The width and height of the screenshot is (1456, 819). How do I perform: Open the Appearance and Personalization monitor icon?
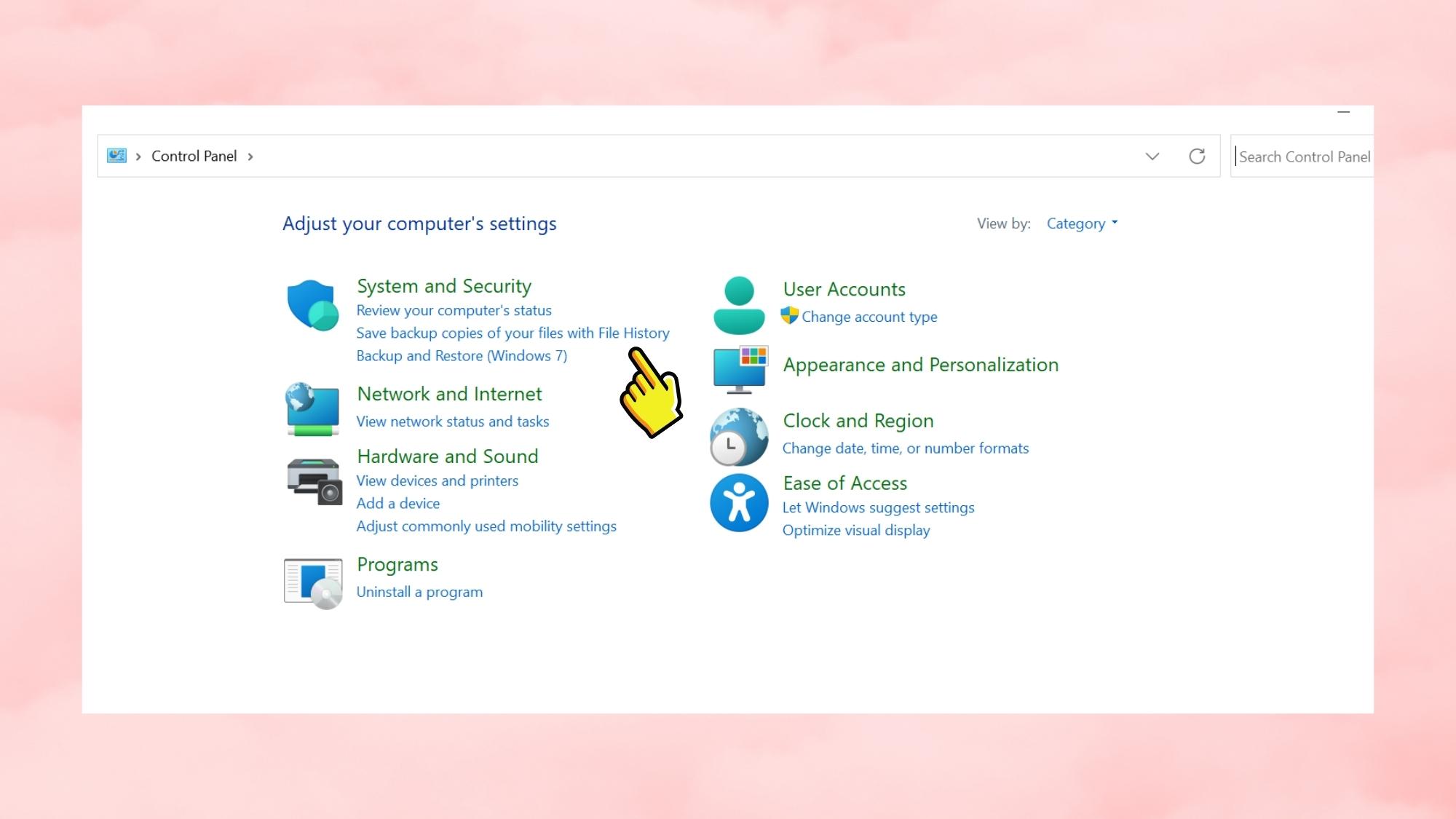pyautogui.click(x=740, y=369)
